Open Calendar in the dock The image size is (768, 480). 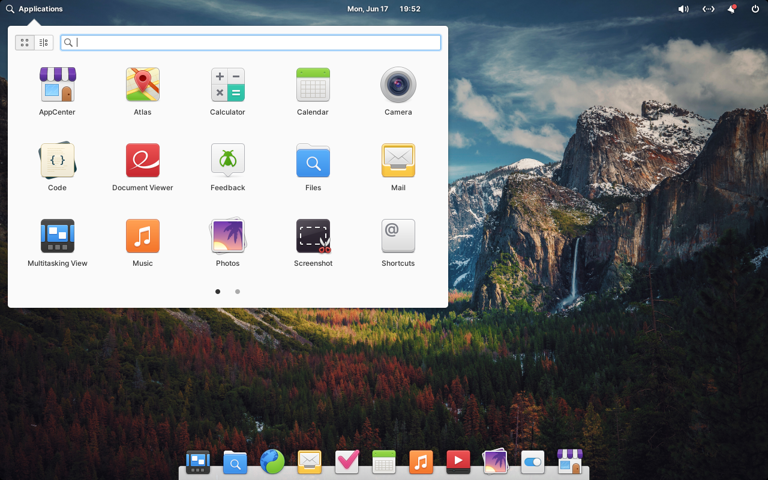click(384, 462)
